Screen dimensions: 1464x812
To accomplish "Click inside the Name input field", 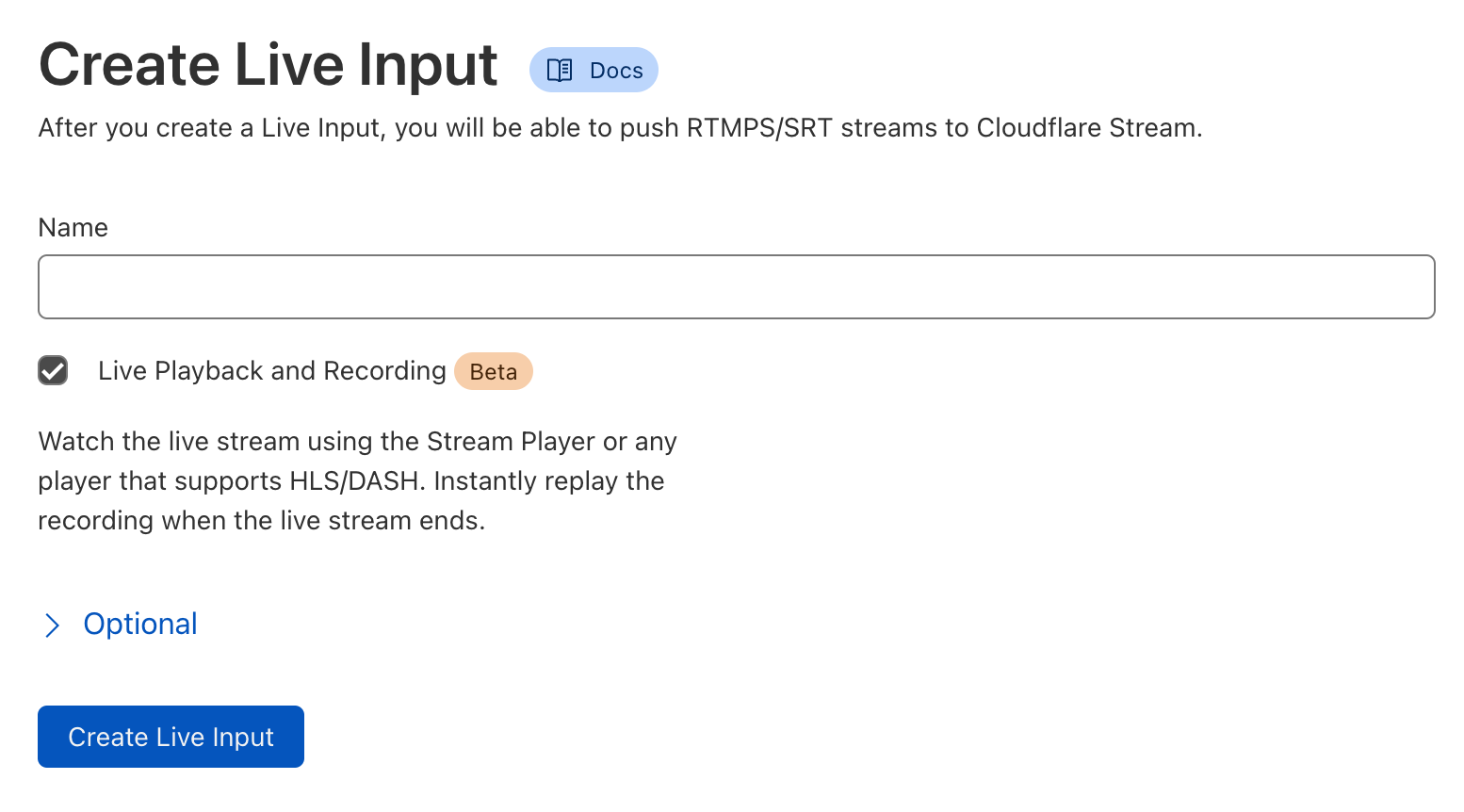I will pos(735,286).
